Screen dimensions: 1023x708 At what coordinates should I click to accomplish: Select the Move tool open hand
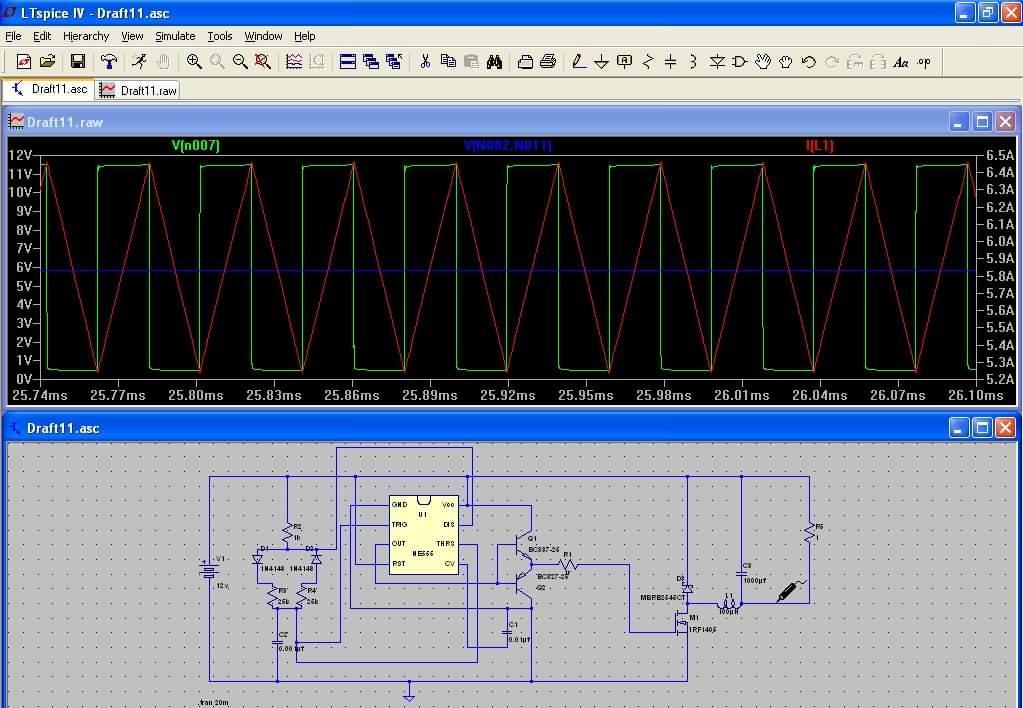point(763,62)
